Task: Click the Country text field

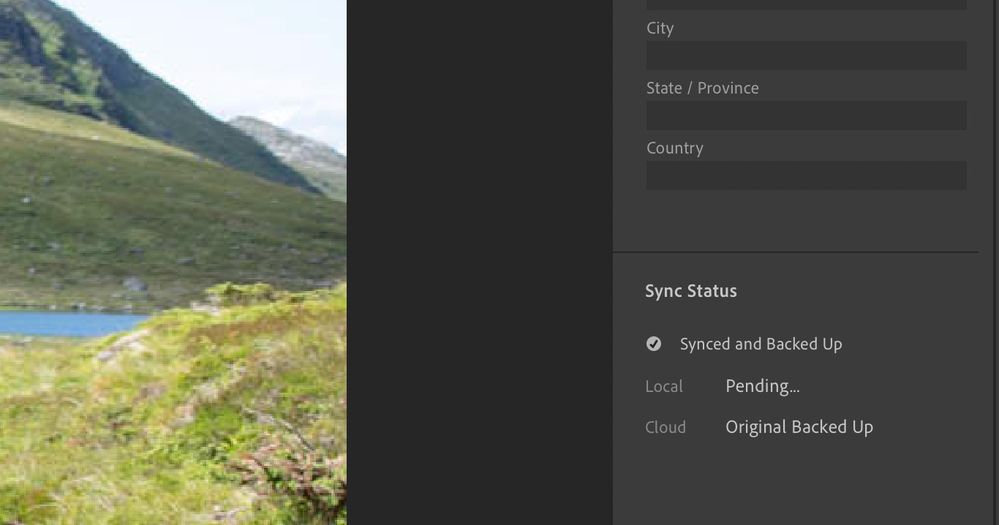Action: coord(806,176)
